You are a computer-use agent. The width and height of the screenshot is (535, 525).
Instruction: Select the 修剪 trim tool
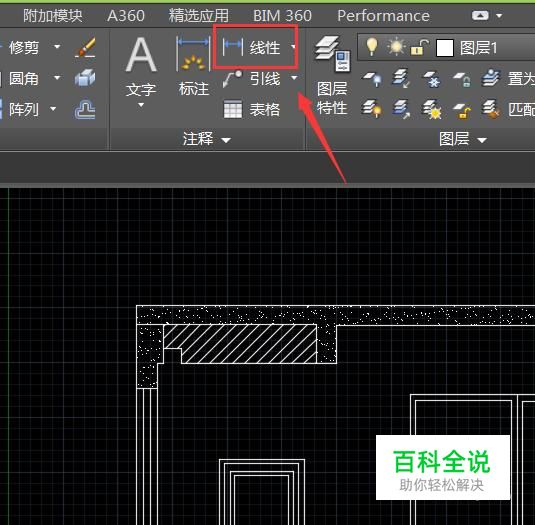[24, 47]
